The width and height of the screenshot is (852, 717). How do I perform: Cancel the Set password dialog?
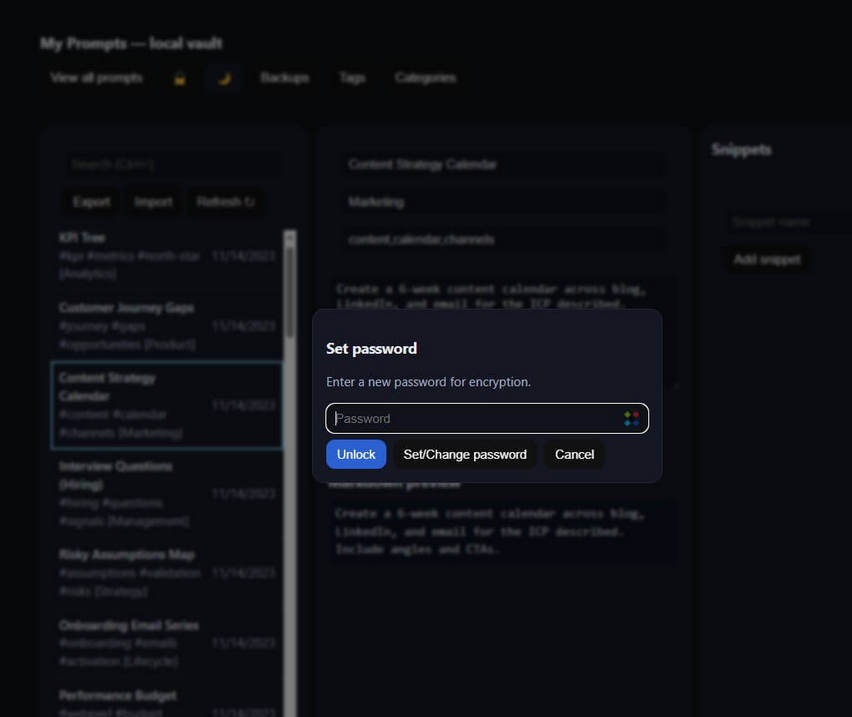click(574, 454)
